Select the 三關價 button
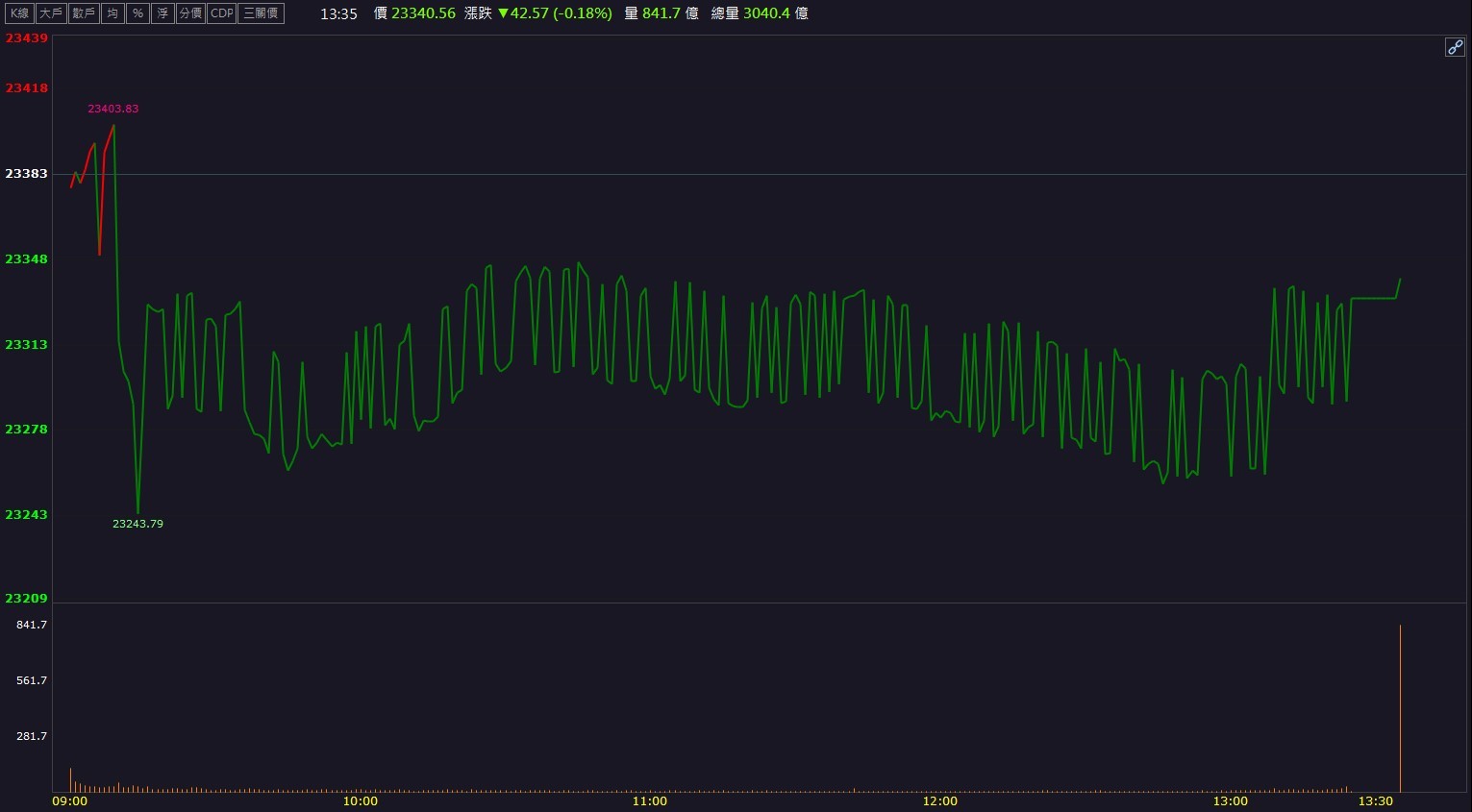 [x=261, y=13]
